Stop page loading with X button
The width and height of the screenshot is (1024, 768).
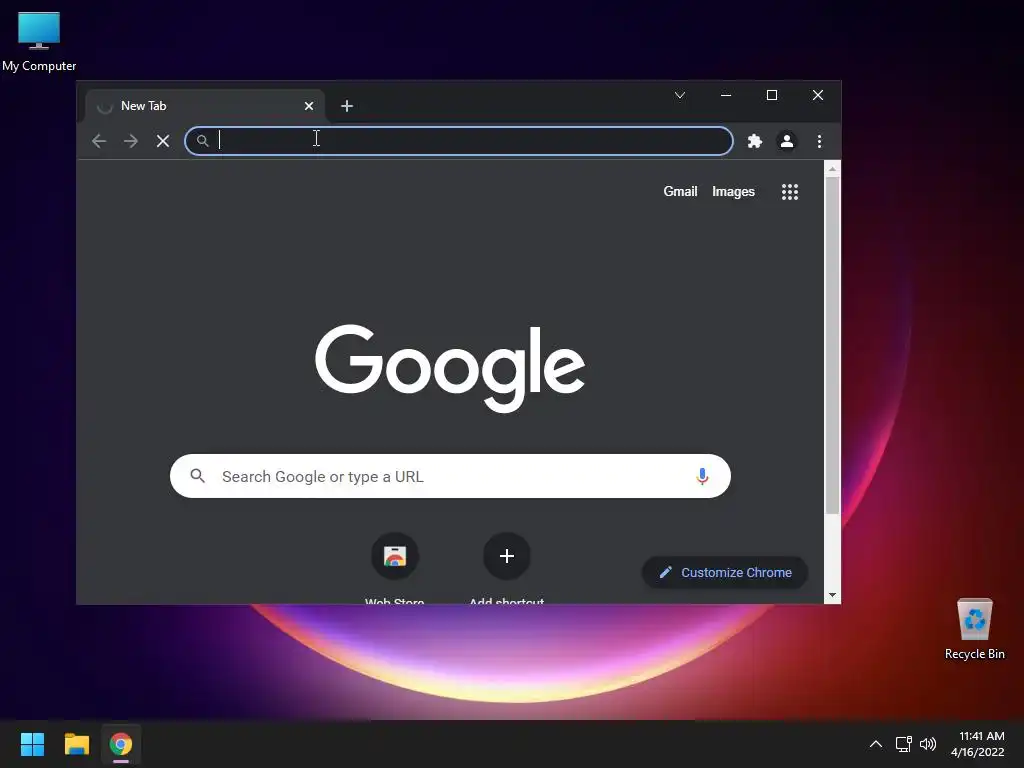click(x=163, y=141)
